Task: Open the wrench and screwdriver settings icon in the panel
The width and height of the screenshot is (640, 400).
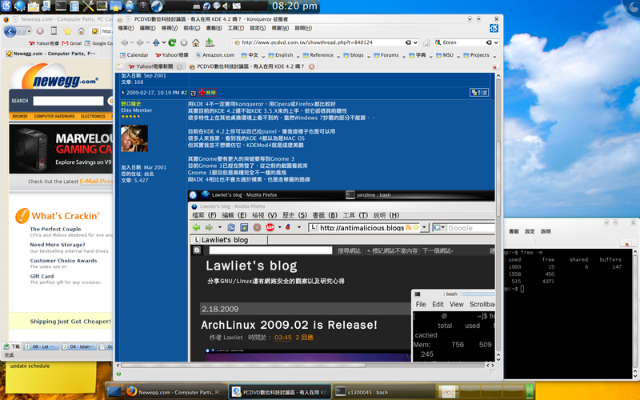Action: tap(88, 6)
